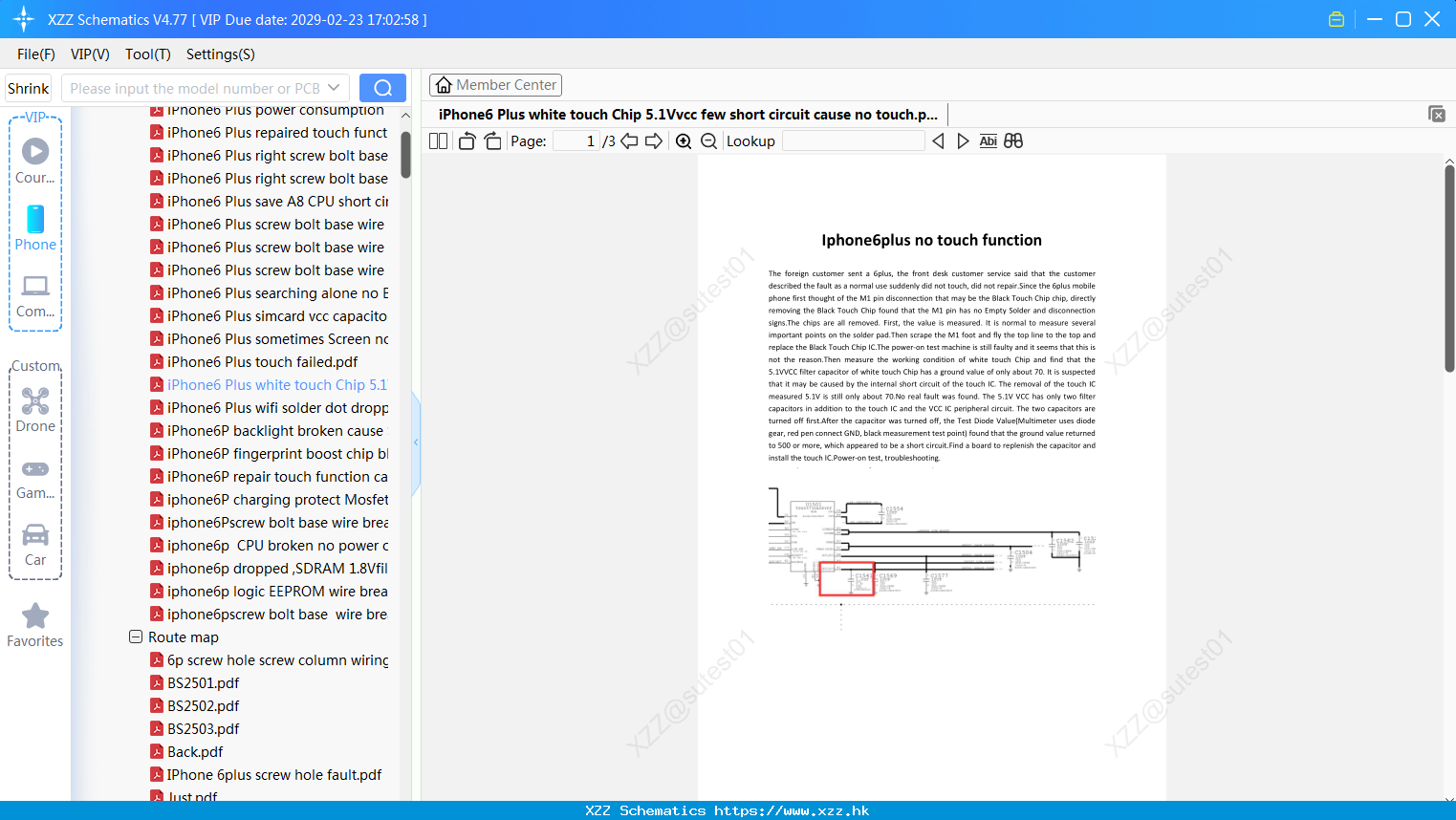Click the Shrink button
1456x820 pixels.
tap(29, 88)
